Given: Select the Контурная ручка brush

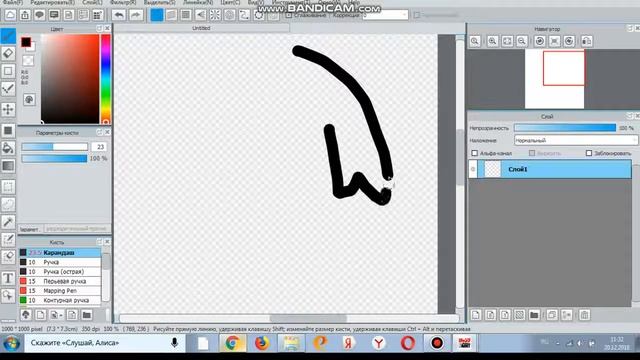Looking at the screenshot, I should click(60, 300).
